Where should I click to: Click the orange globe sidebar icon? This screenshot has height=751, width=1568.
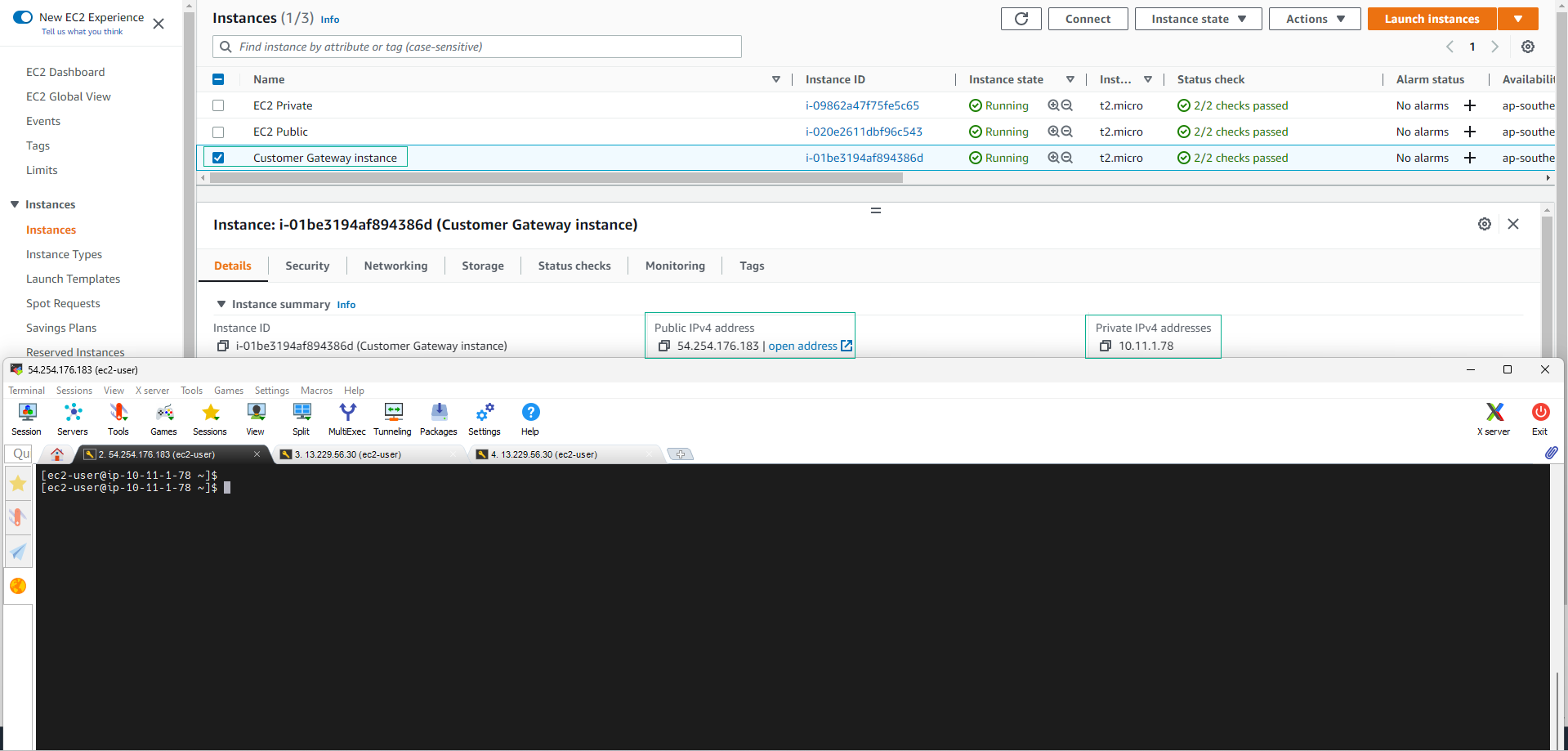click(18, 586)
